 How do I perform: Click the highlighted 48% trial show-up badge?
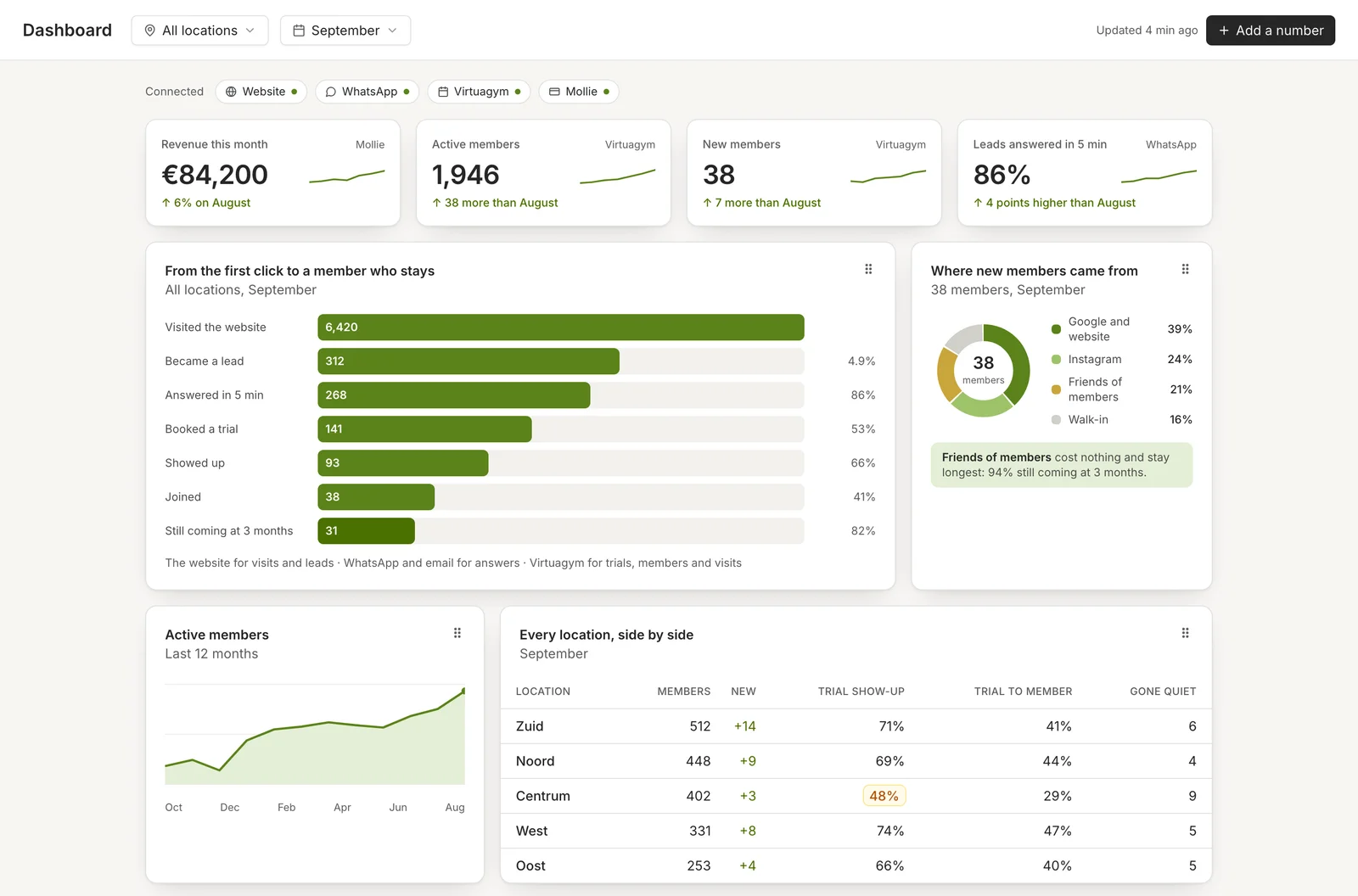click(884, 796)
